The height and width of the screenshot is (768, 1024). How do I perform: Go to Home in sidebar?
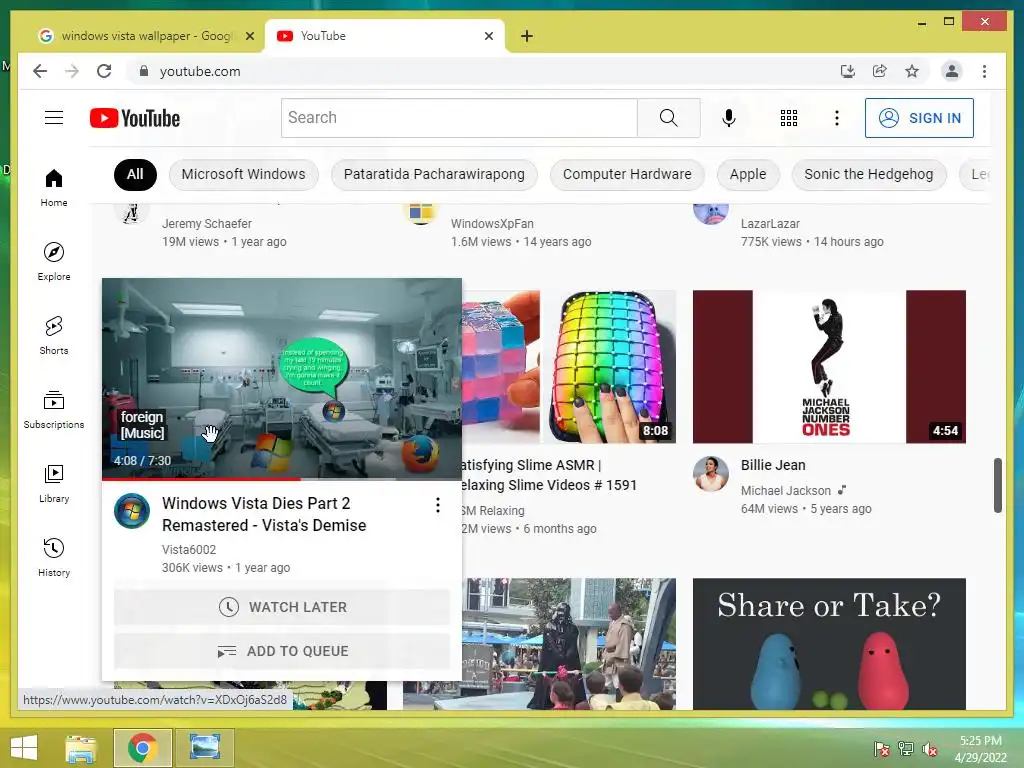(x=54, y=188)
